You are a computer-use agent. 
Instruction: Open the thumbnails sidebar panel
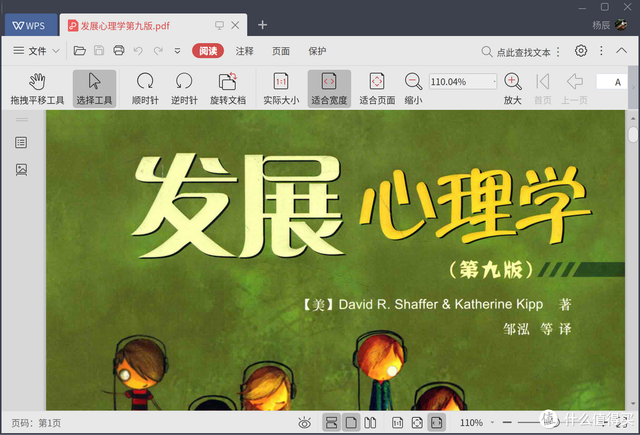(21, 170)
